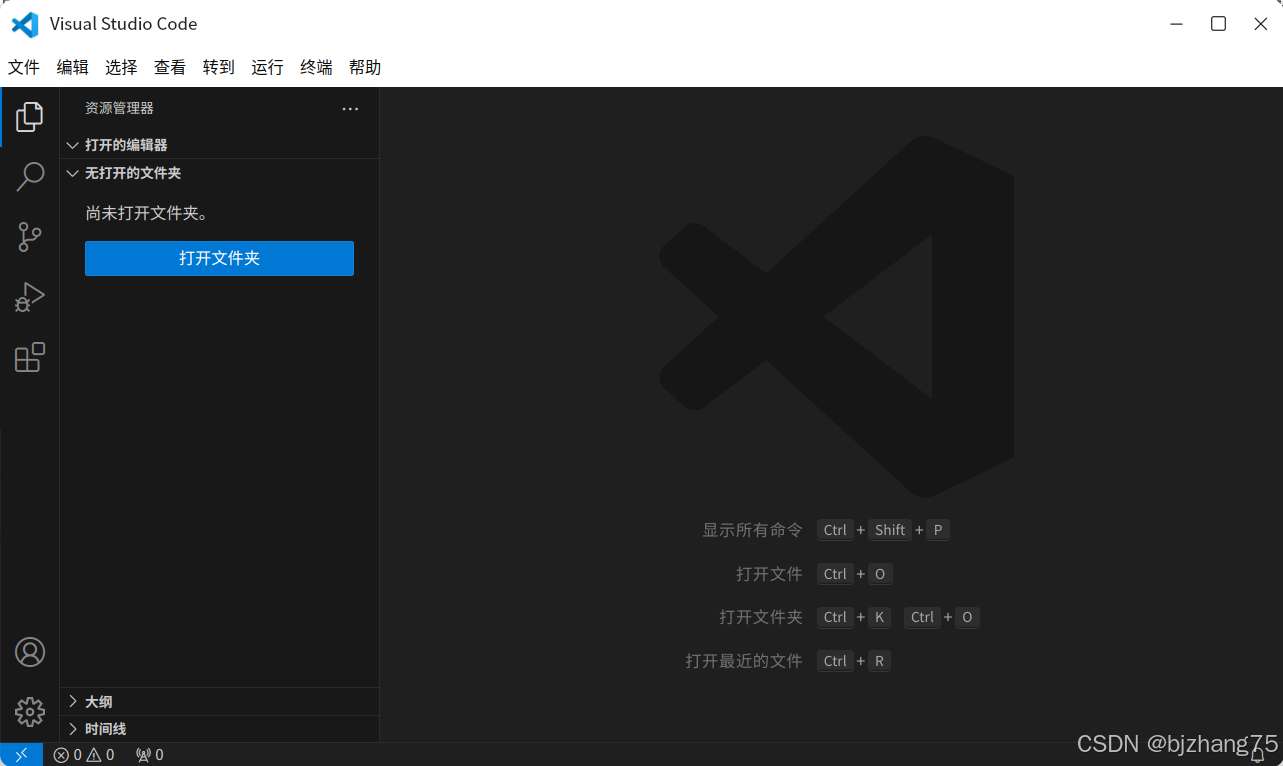Viewport: 1283px width, 766px height.
Task: Click the 打开文件夹 shortcut hint label
Action: [761, 617]
